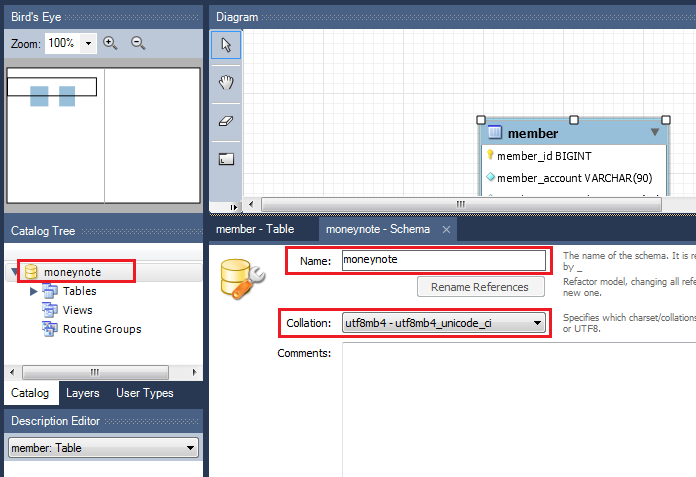Click the zoom in magnifier icon
The width and height of the screenshot is (696, 477).
click(x=111, y=43)
